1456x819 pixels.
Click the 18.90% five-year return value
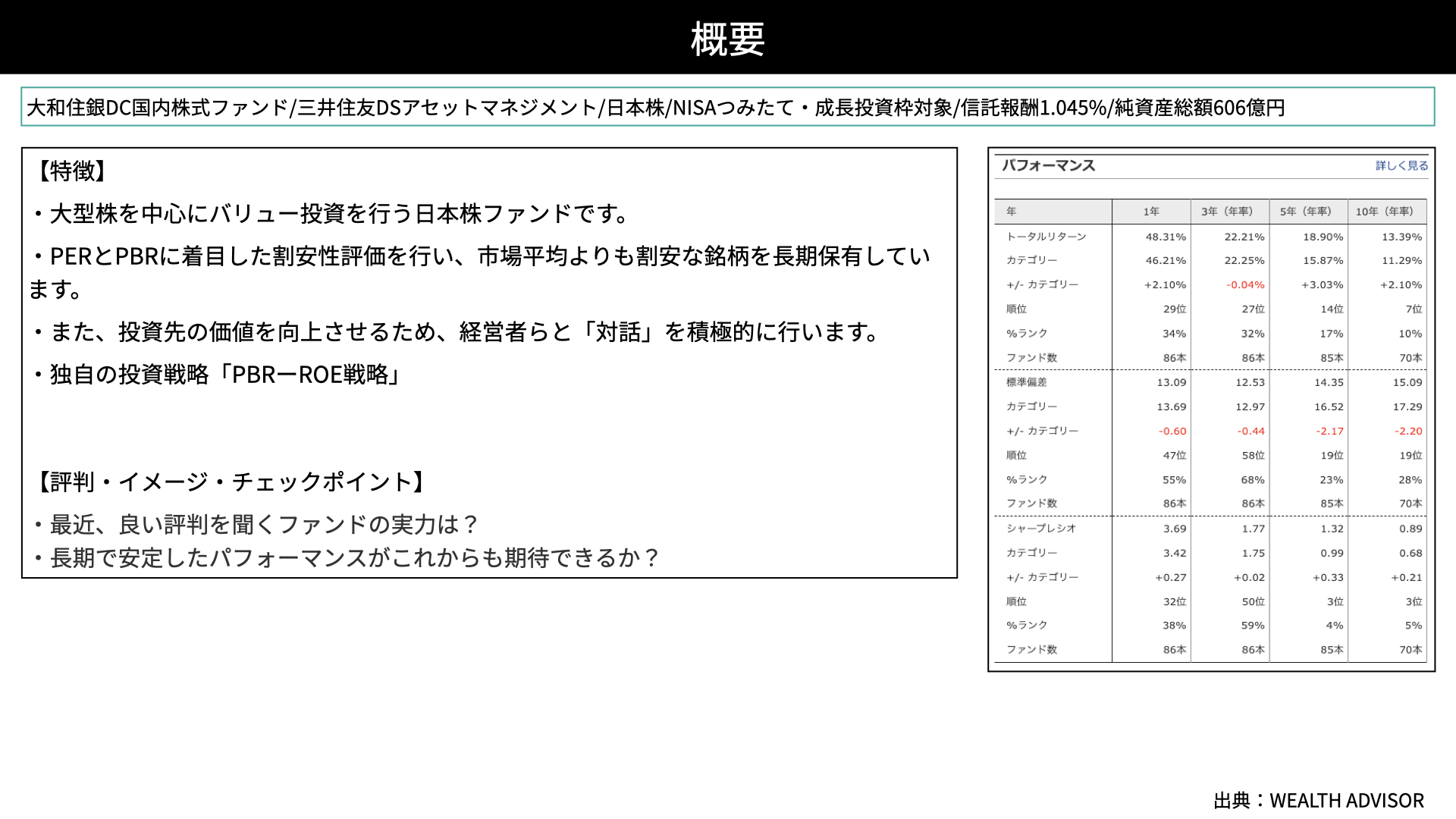coord(1323,237)
